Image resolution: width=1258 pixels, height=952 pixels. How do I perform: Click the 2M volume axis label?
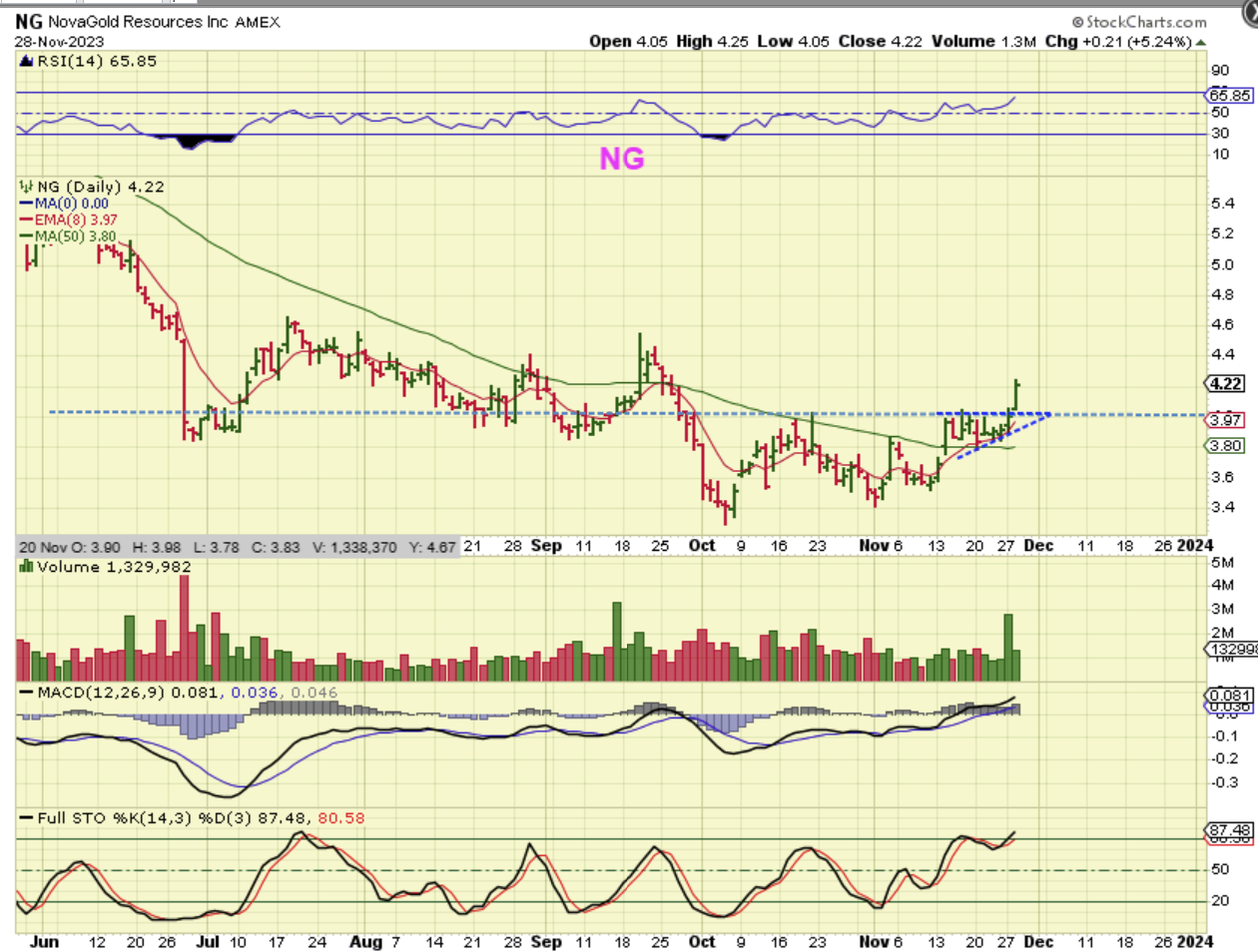coord(1222,633)
